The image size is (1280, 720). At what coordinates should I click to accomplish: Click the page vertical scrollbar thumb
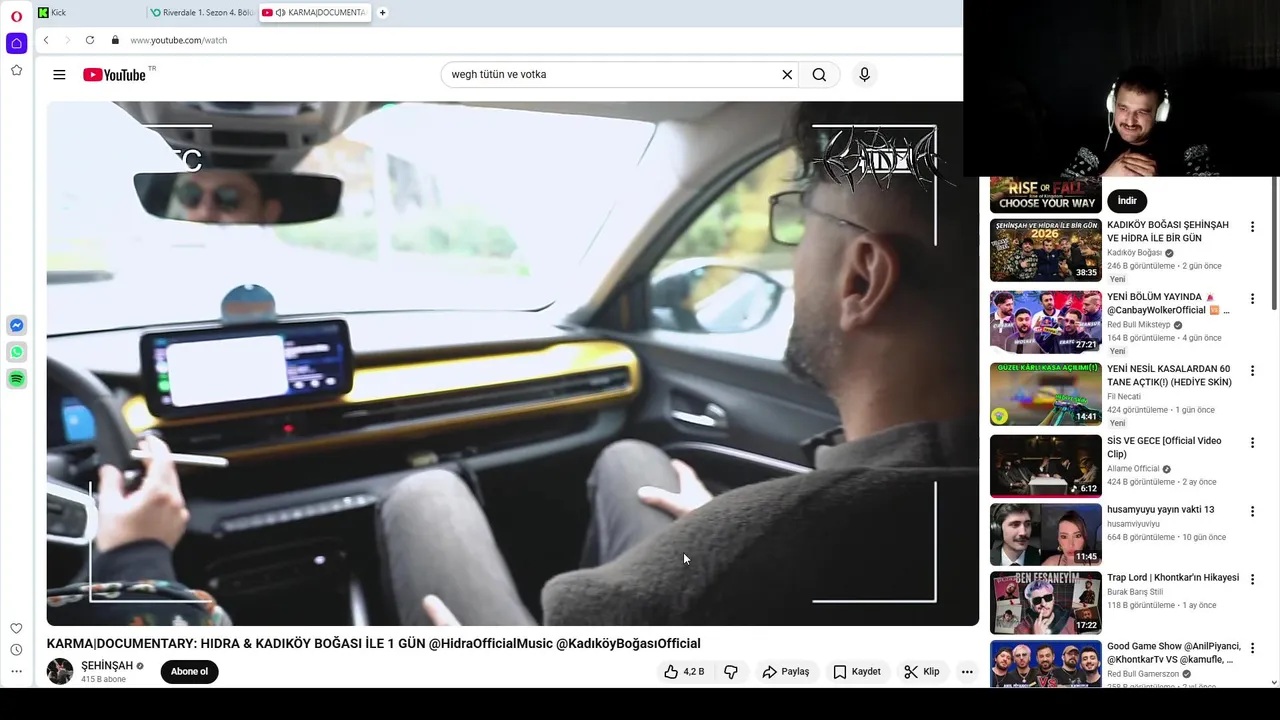coord(1274,245)
